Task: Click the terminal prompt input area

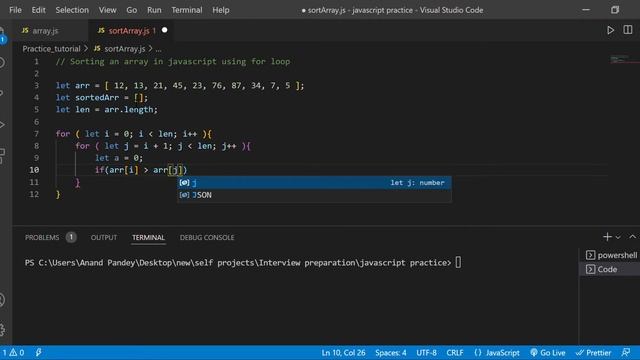Action: (x=458, y=262)
